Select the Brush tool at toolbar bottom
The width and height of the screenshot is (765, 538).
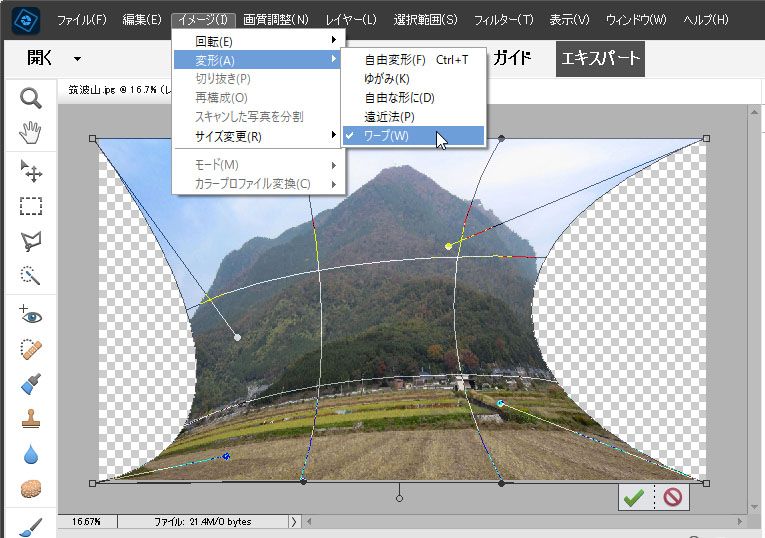pos(31,526)
